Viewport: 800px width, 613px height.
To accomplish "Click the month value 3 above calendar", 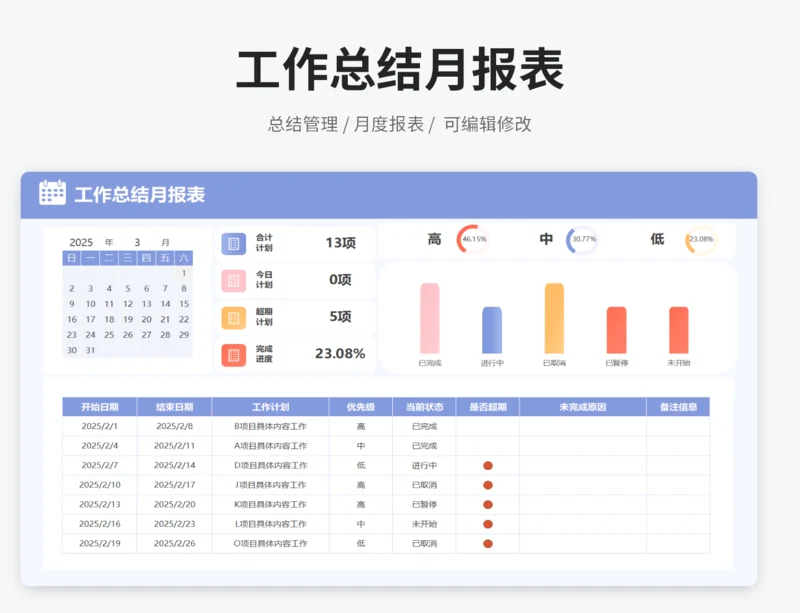I will click(x=137, y=242).
